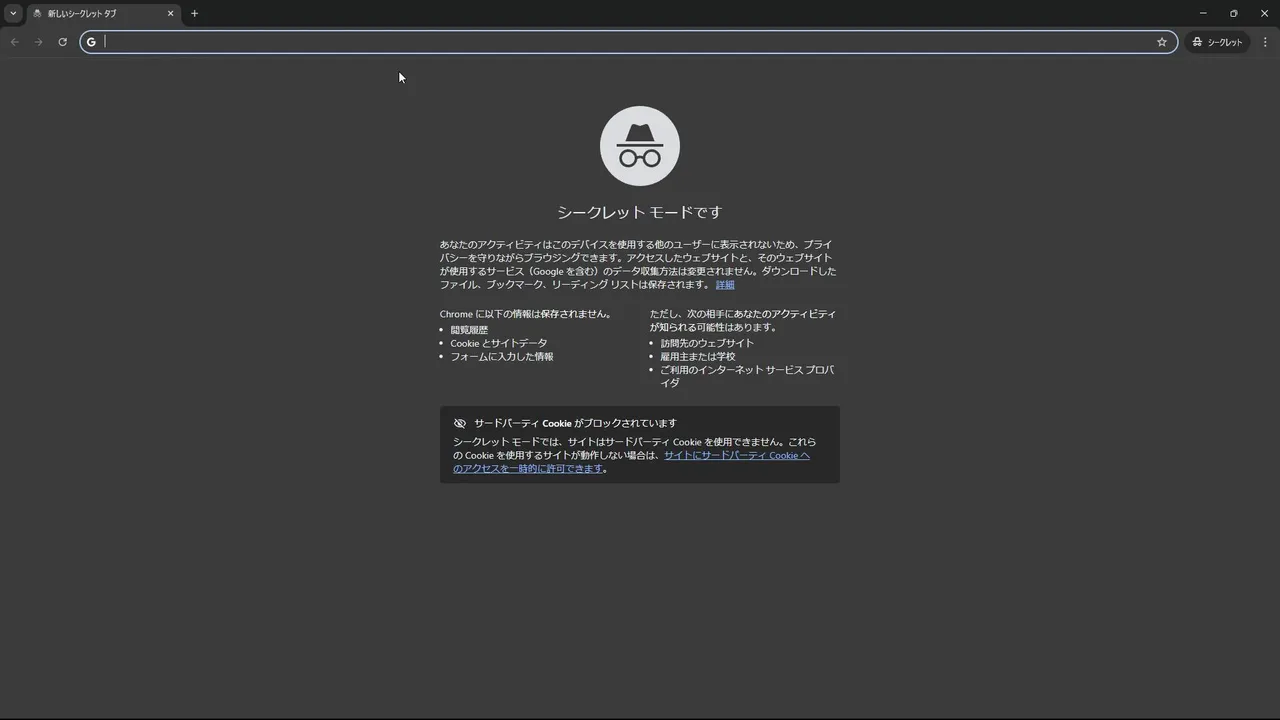Click the Google icon in address bar
The width and height of the screenshot is (1280, 720).
coord(91,42)
